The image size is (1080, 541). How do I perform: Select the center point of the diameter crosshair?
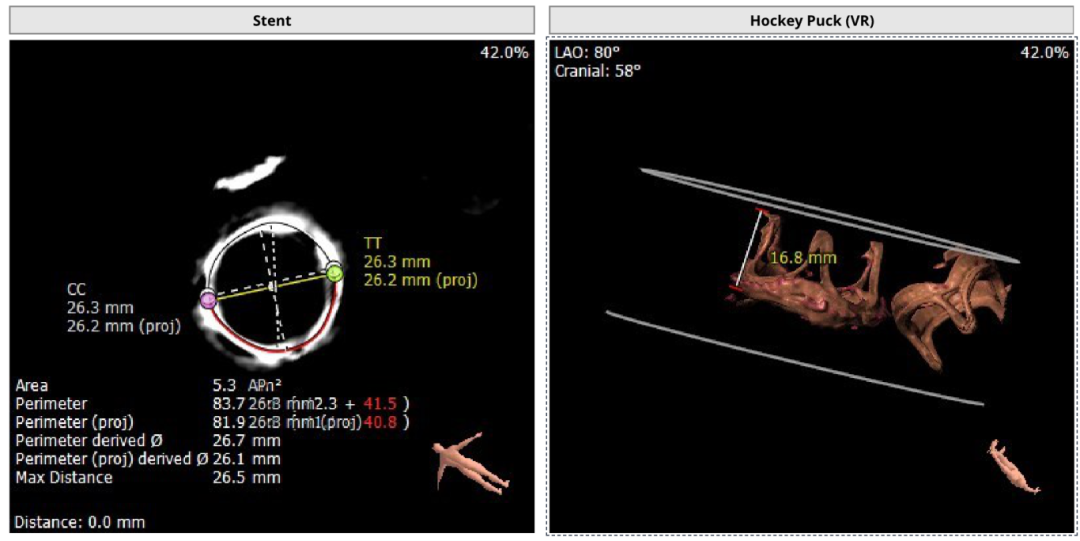(x=272, y=286)
